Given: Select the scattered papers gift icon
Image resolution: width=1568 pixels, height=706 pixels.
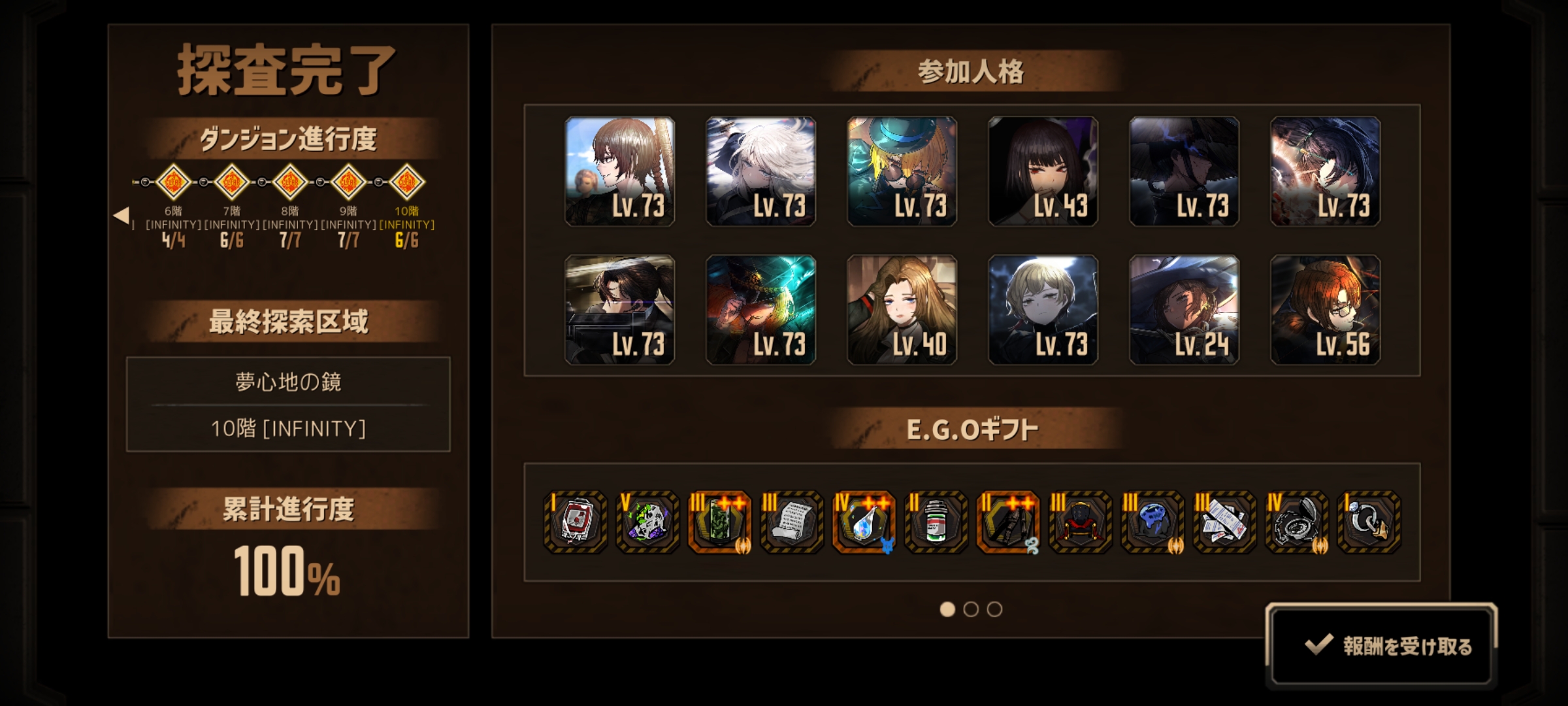Looking at the screenshot, I should pos(1224,522).
